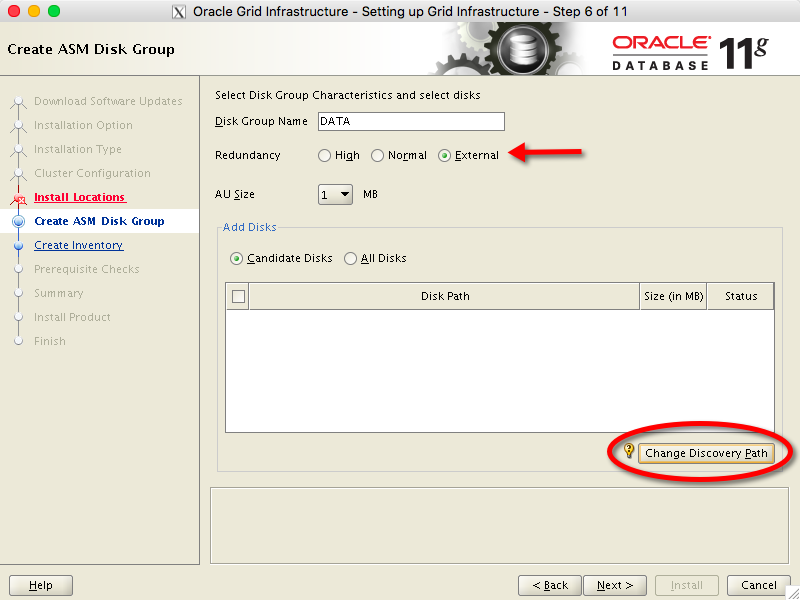Viewport: 800px width, 600px height.
Task: Click the lightbulb hint icon beside Change Discovery Path
Action: coord(629,452)
